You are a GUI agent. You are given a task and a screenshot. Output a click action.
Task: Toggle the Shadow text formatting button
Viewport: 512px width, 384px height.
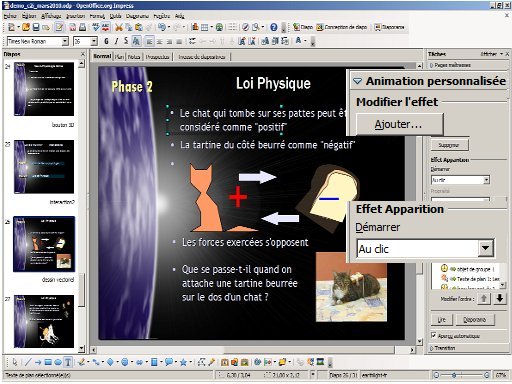(136, 41)
